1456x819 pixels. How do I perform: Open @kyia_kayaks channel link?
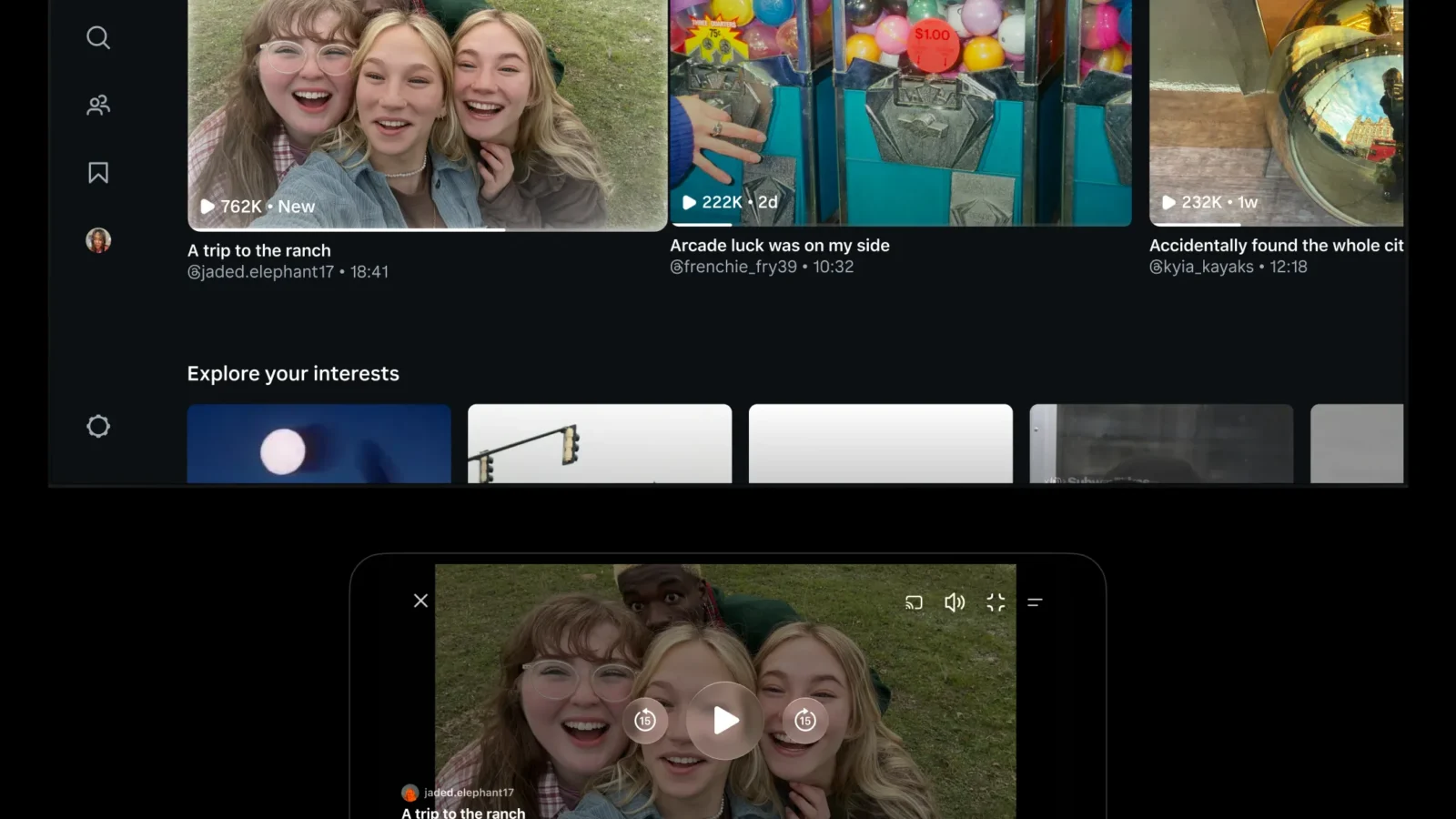(1201, 267)
